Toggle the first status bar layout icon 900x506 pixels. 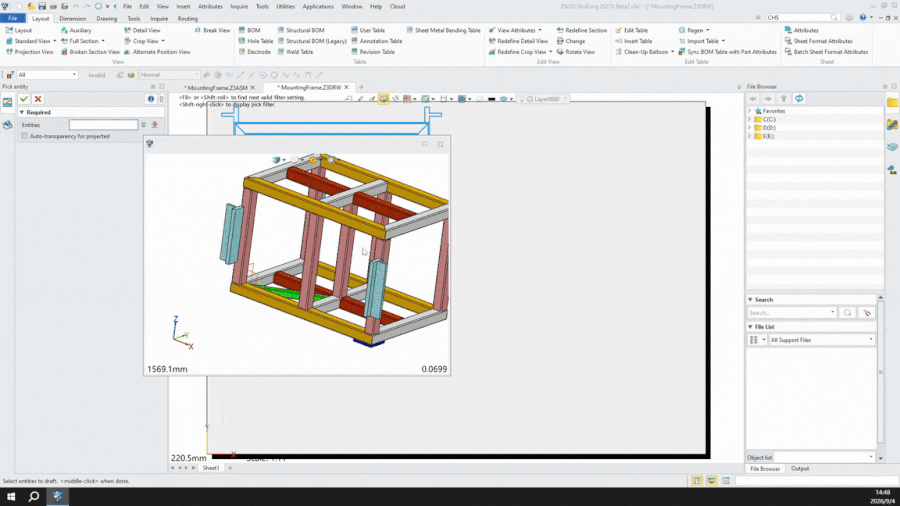coord(697,481)
